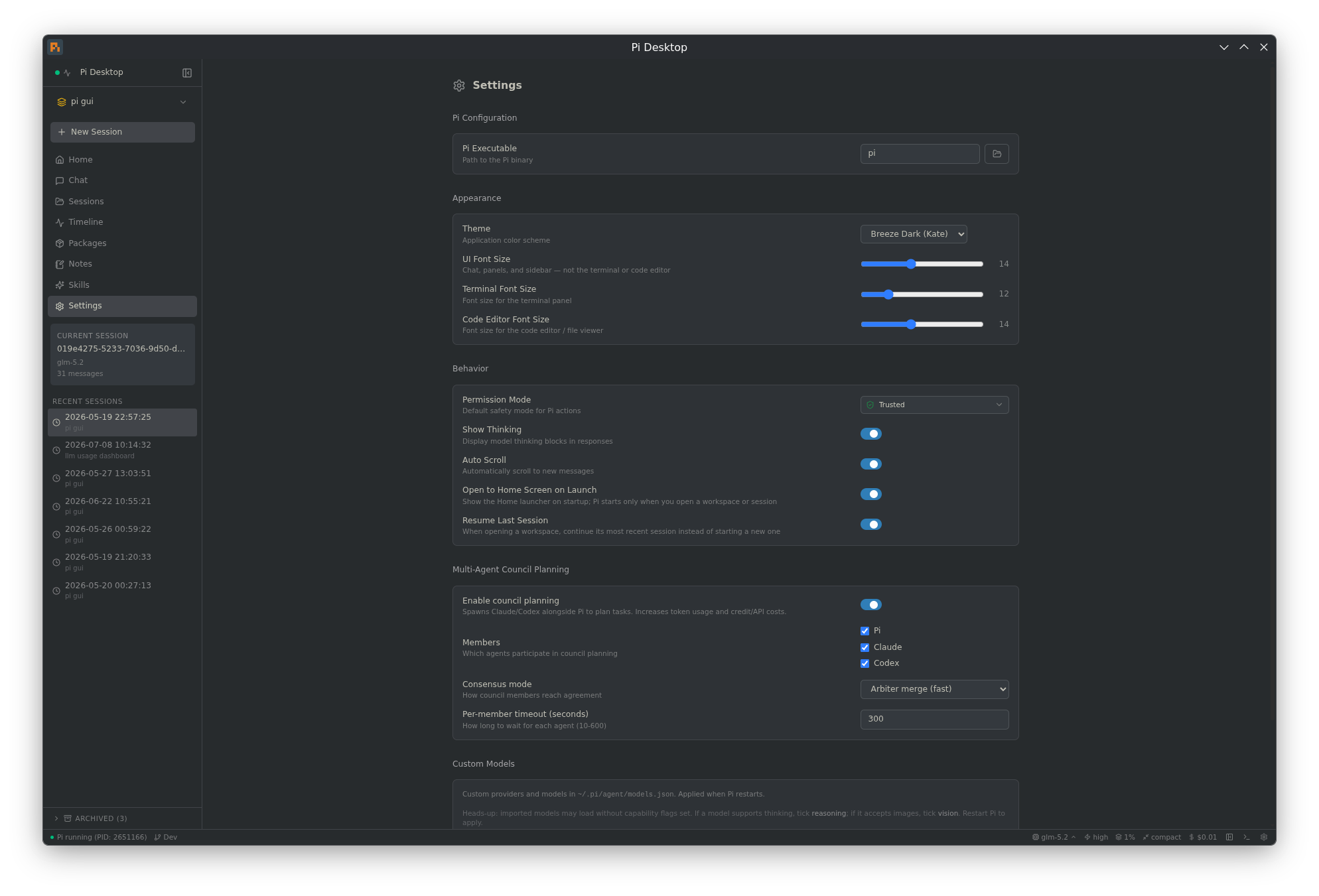The height and width of the screenshot is (896, 1319).
Task: Open settings via status bar gear icon
Action: coord(1264,837)
